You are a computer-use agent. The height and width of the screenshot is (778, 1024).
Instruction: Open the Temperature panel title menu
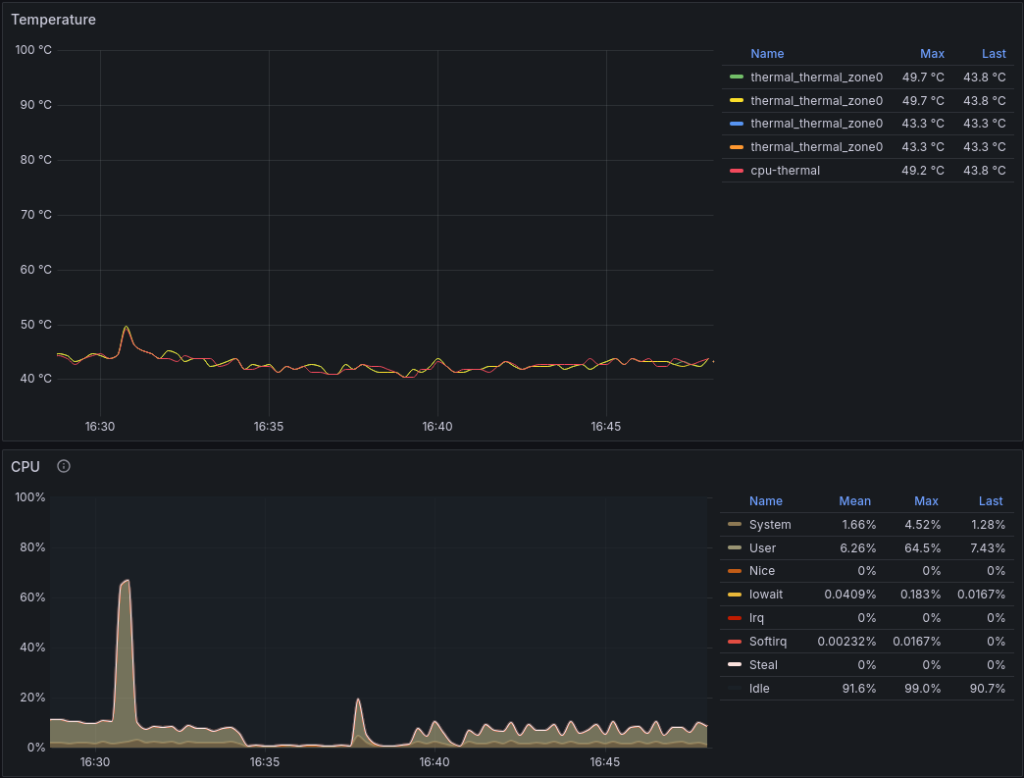54,19
